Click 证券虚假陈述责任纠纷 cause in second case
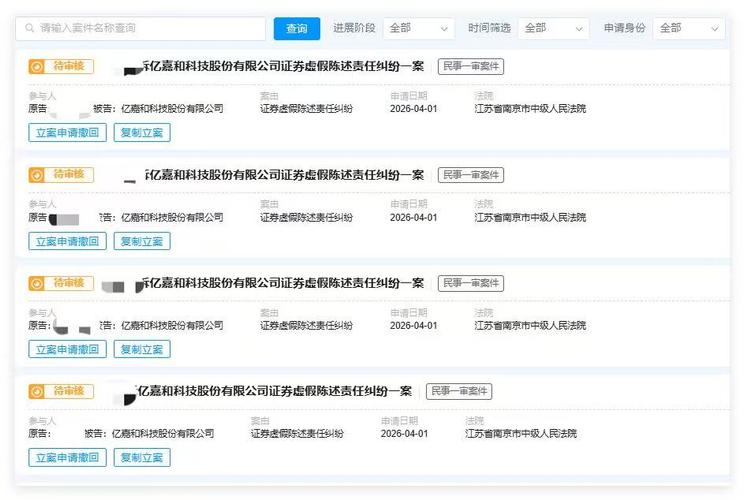 307,217
